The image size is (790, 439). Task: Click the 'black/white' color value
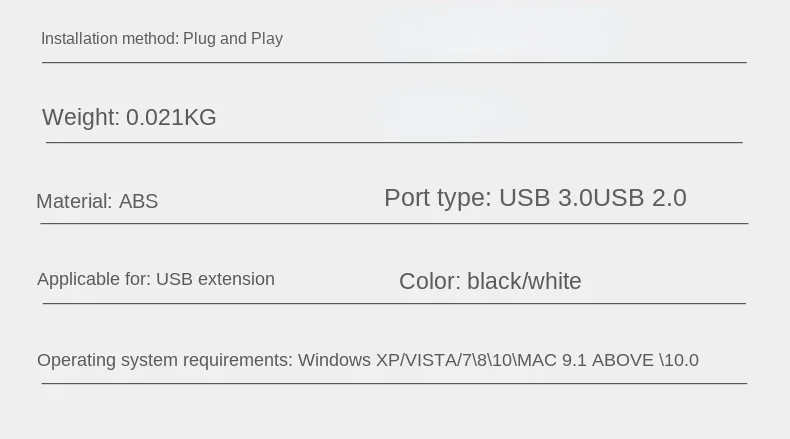point(524,282)
